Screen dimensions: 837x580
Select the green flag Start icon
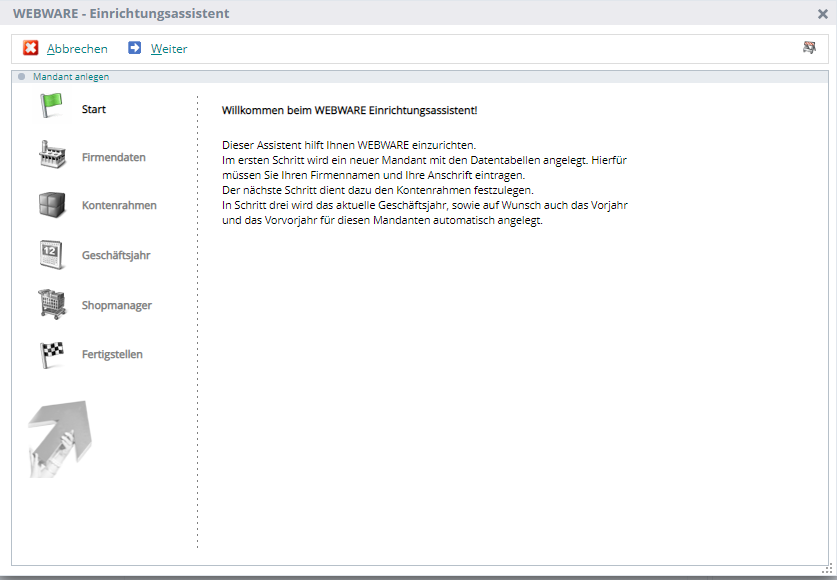tap(51, 106)
